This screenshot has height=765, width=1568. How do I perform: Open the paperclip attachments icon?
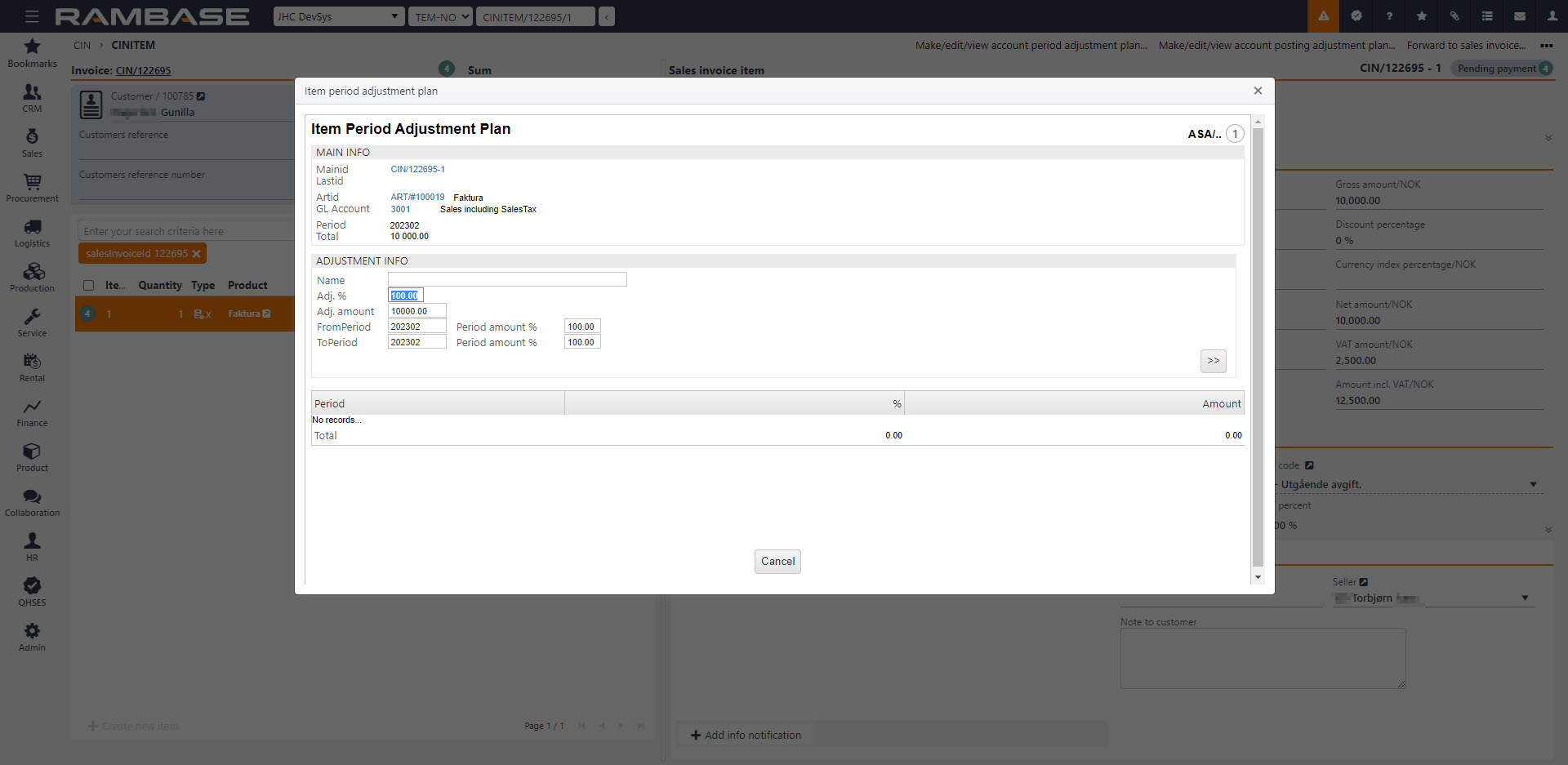(1454, 16)
